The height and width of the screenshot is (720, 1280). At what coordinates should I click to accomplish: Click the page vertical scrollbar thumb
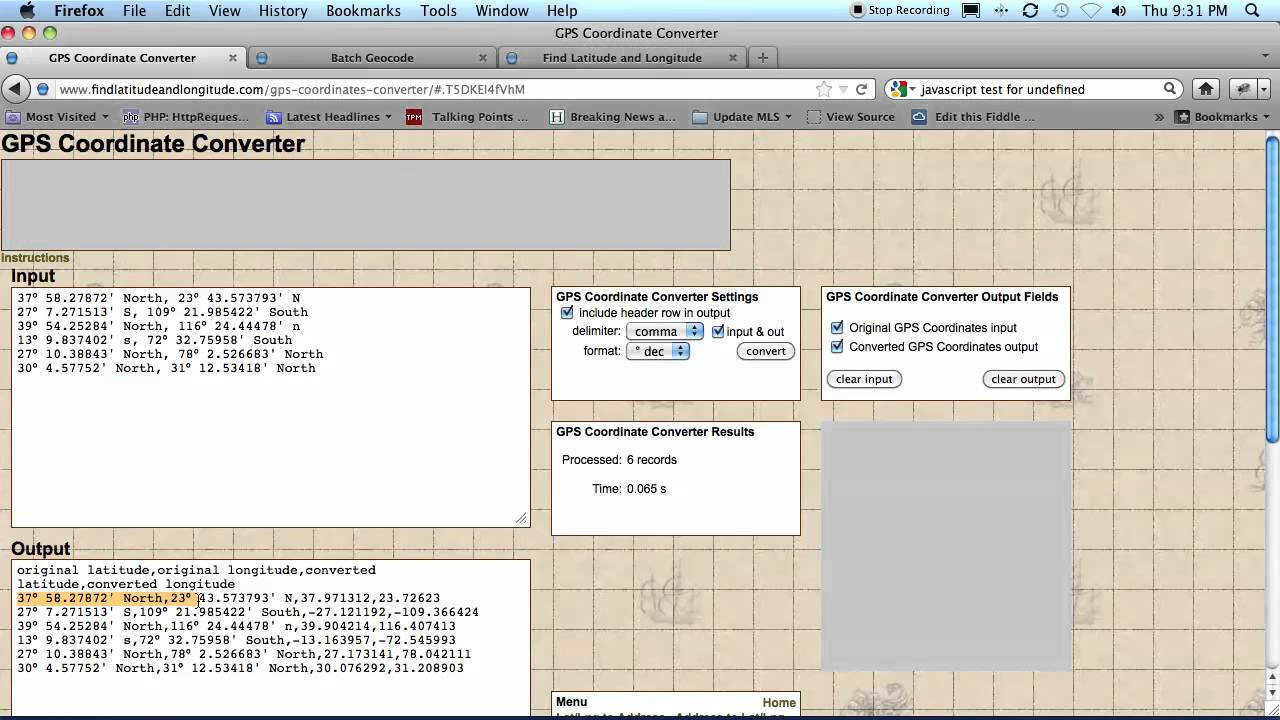1272,289
